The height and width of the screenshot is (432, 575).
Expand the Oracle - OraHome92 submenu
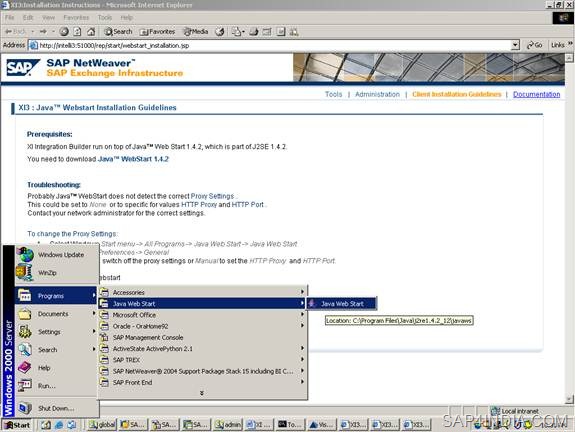[x=203, y=326]
